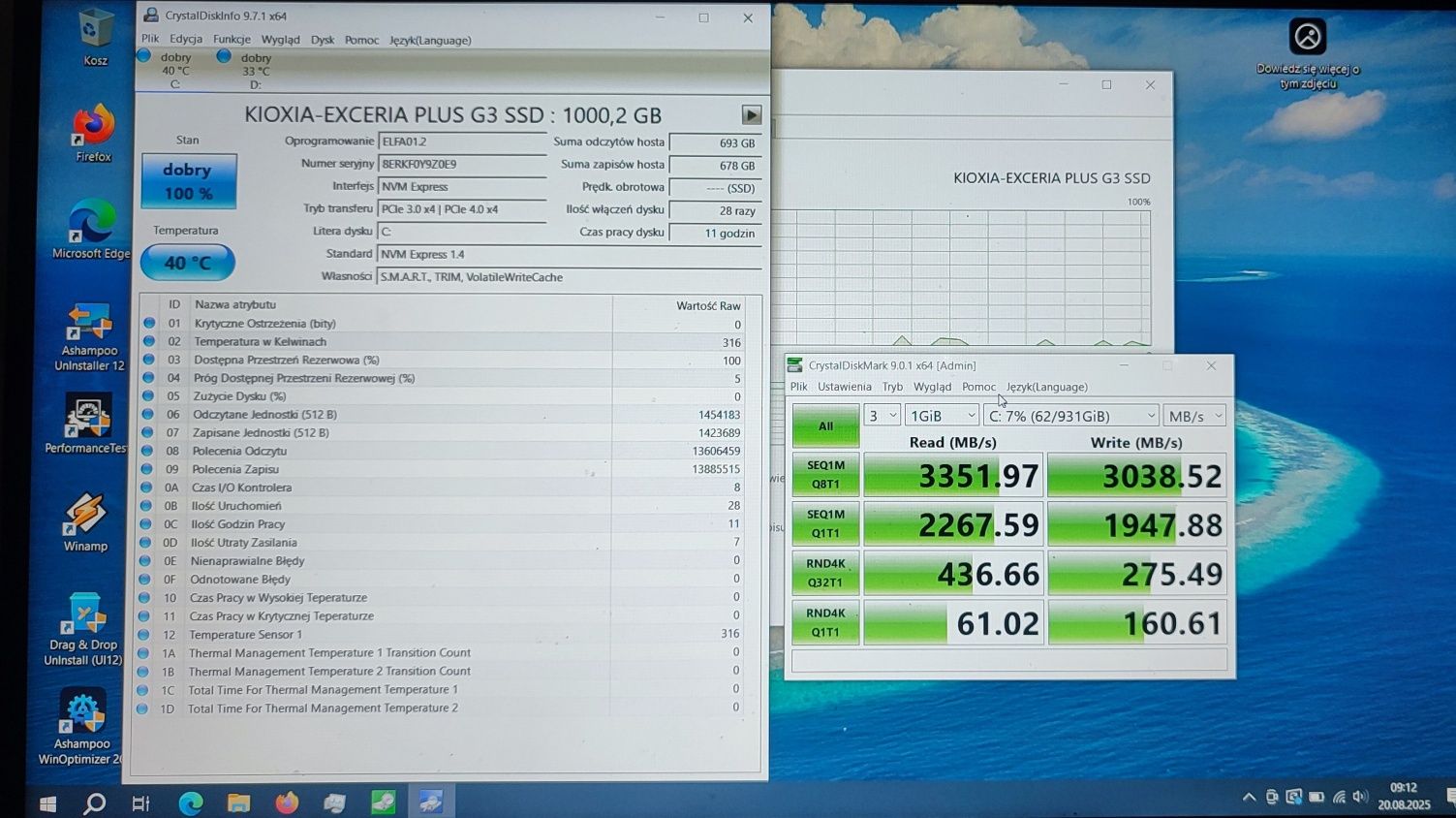The image size is (1456, 818).
Task: Launch PerformanceTest desktop shortcut
Action: coord(86,425)
